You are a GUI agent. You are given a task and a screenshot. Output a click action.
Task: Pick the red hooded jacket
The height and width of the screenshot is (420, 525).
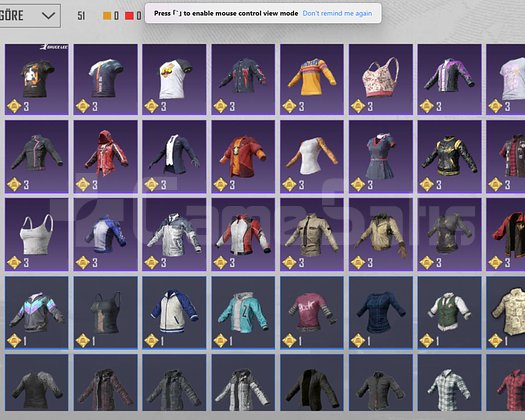point(105,157)
